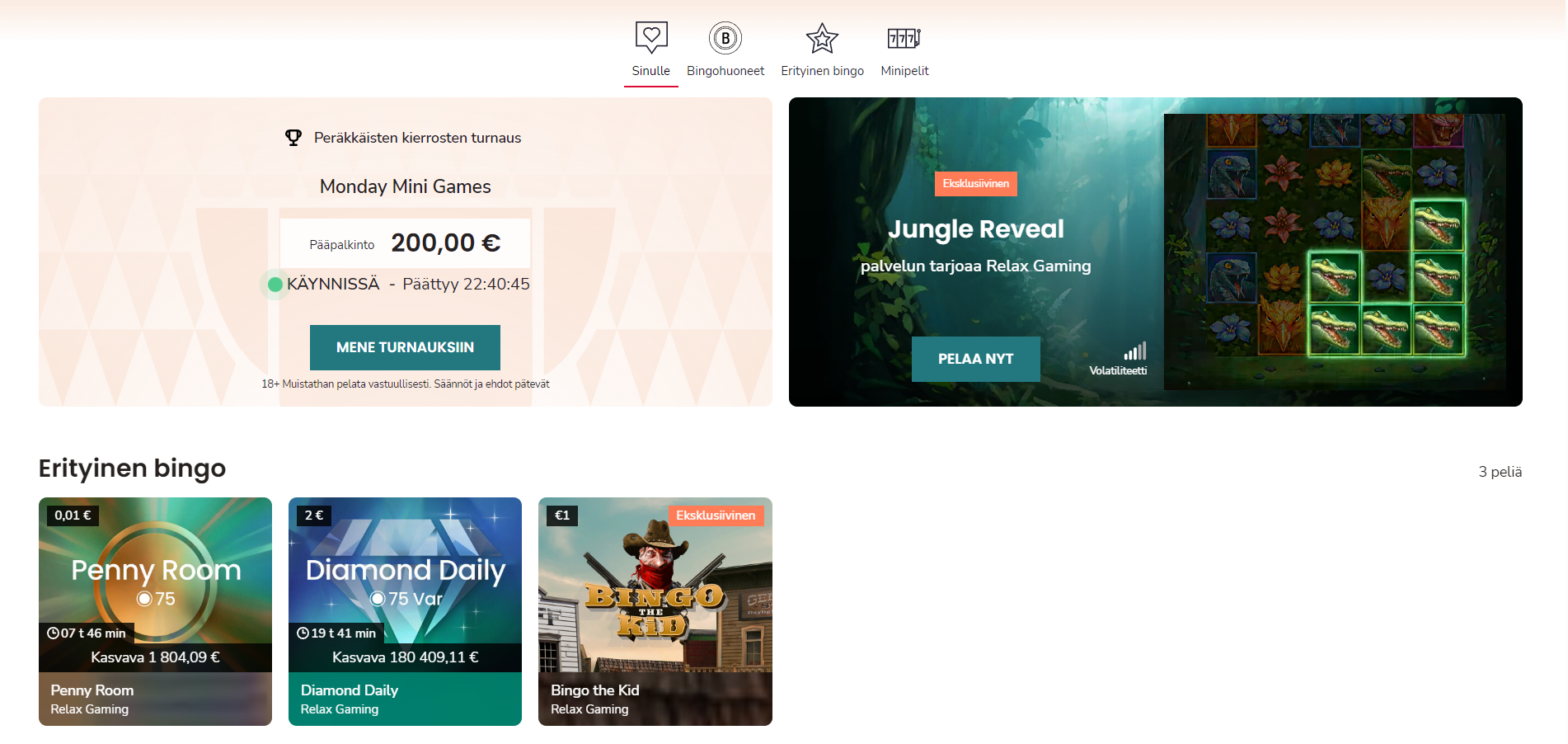1568x744 pixels.
Task: Open the Bingo the Kid thumbnail
Action: (655, 585)
